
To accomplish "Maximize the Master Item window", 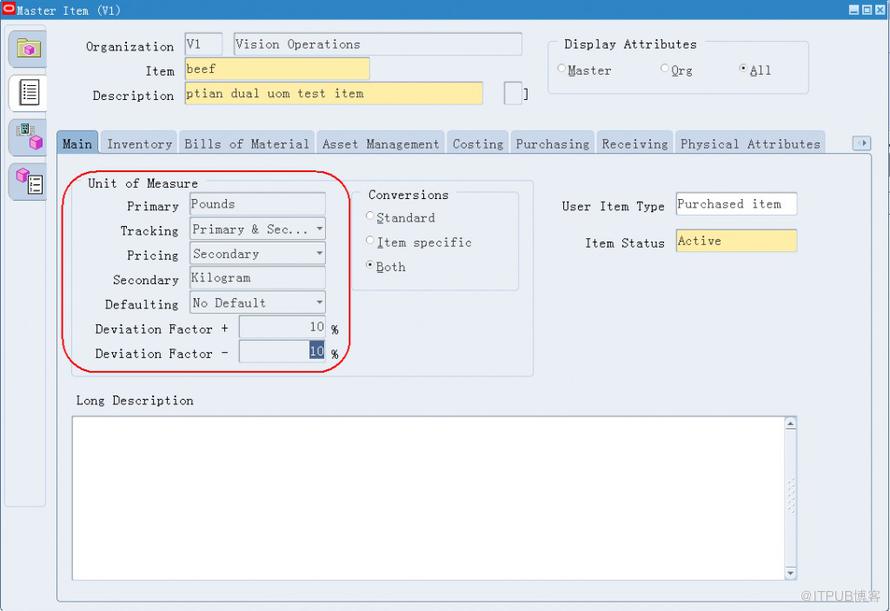I will pyautogui.click(x=867, y=10).
